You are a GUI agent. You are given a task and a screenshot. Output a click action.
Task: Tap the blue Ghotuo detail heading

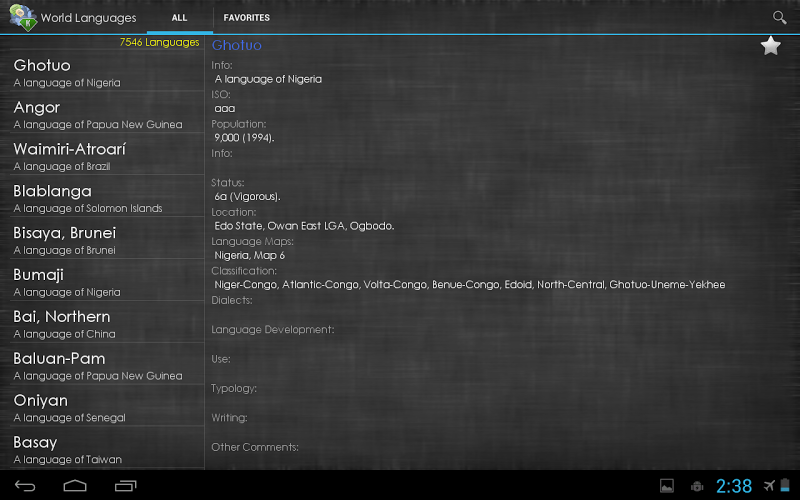(236, 45)
